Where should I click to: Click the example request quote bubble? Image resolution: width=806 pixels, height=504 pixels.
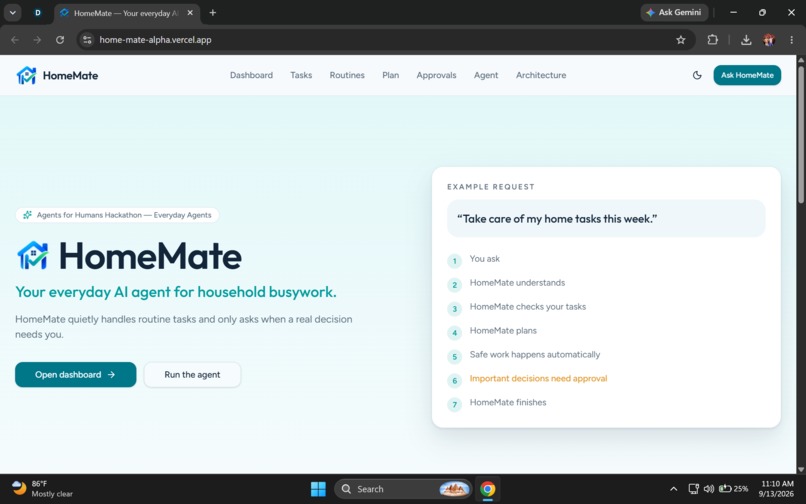point(606,219)
